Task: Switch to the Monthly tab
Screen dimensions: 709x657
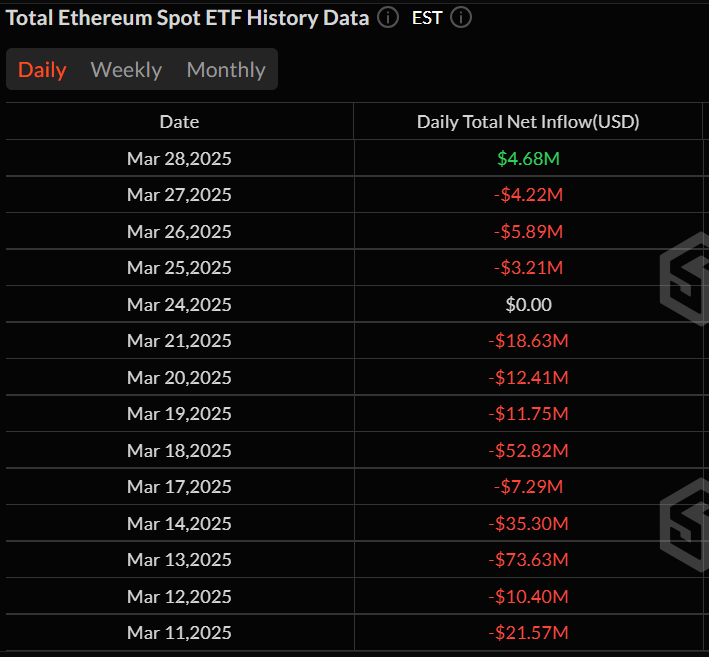Action: point(226,70)
